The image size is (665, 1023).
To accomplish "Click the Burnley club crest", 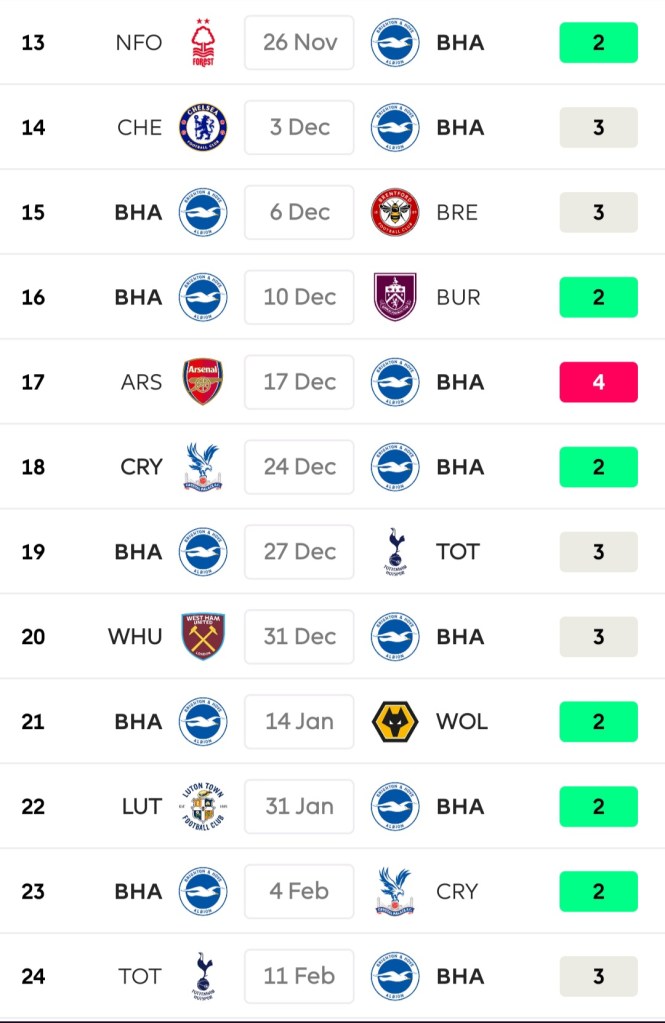I will (395, 297).
